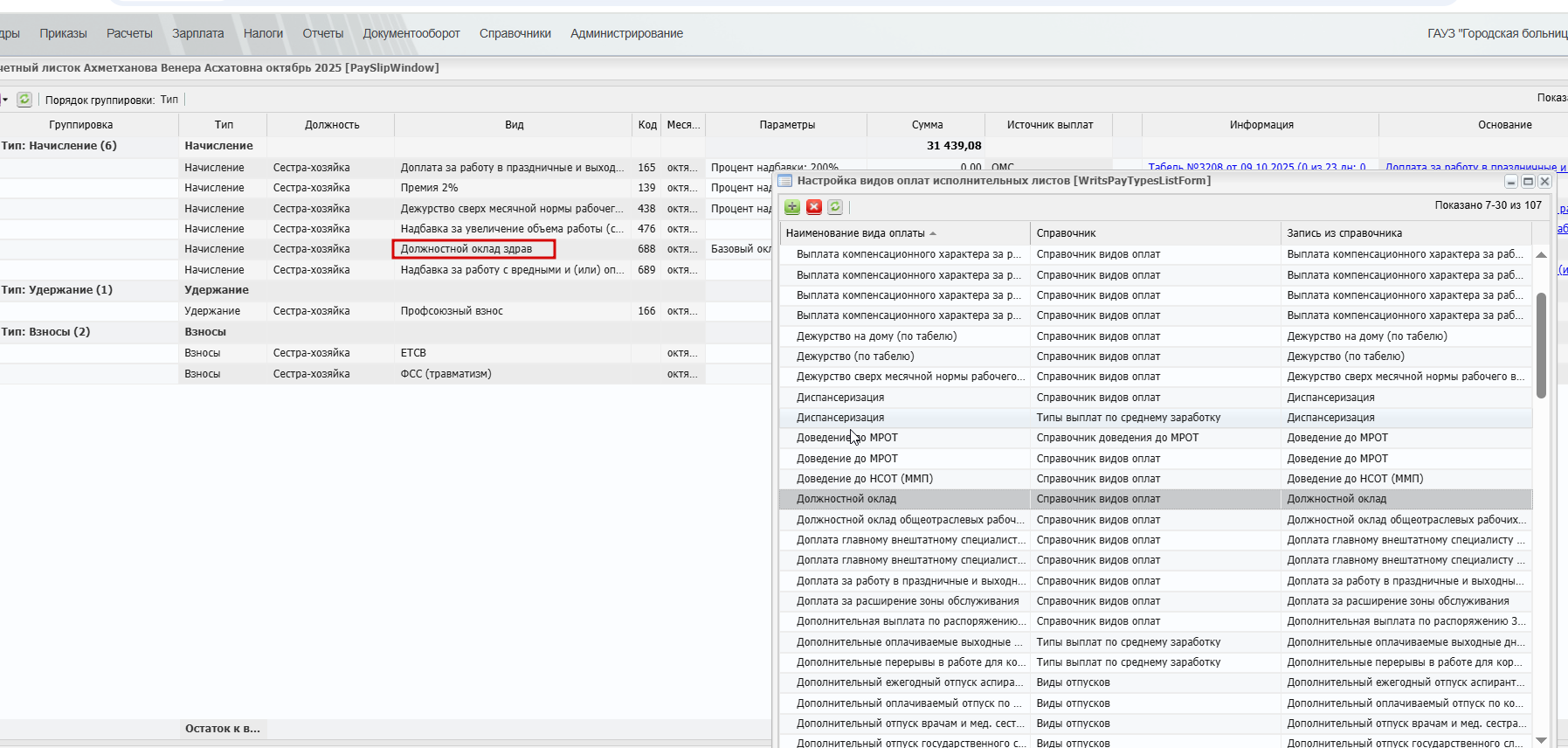Select the ЕТСВ contribution row
This screenshot has height=748, width=1568.
tap(385, 353)
